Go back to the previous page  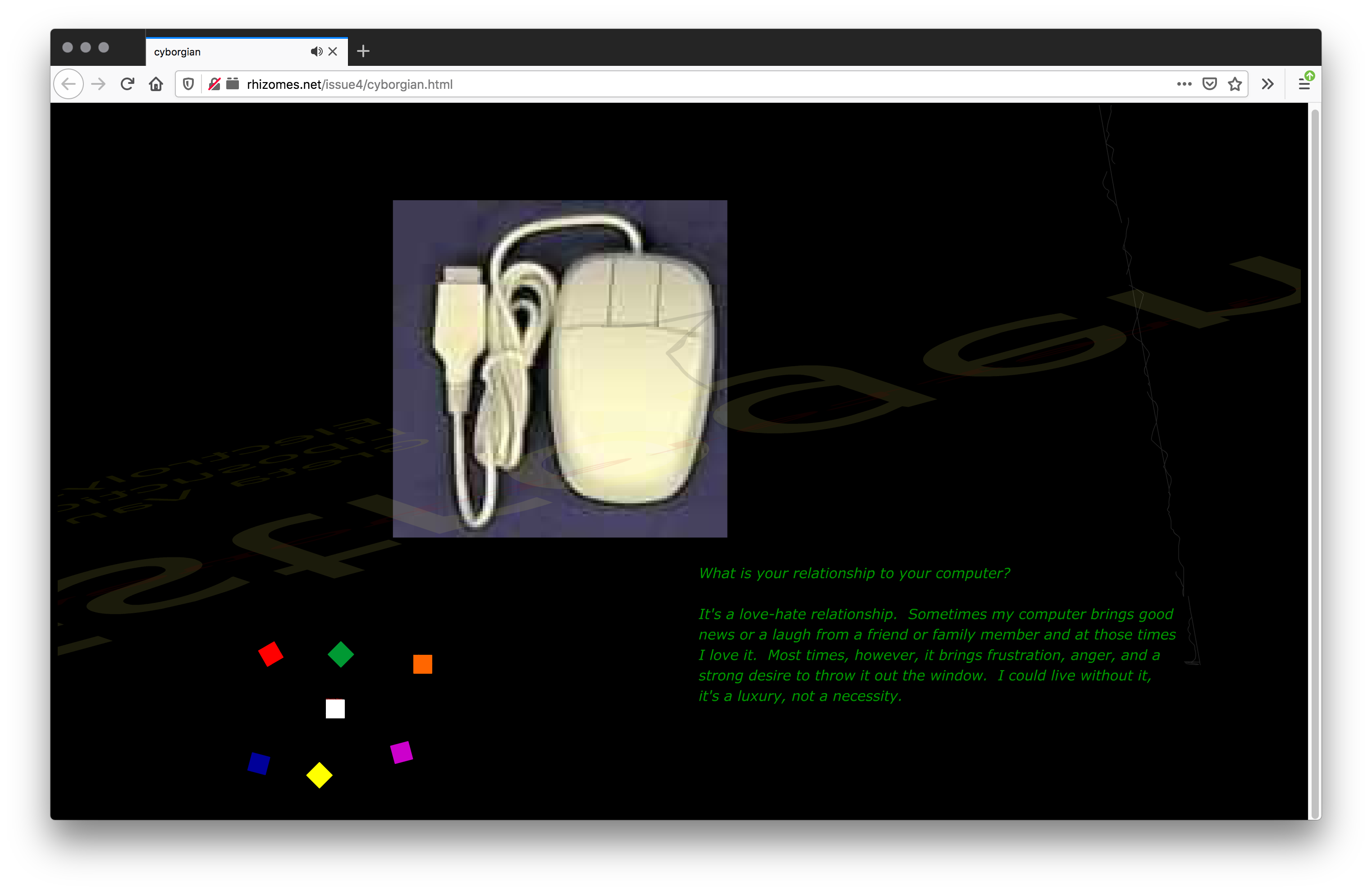point(69,84)
